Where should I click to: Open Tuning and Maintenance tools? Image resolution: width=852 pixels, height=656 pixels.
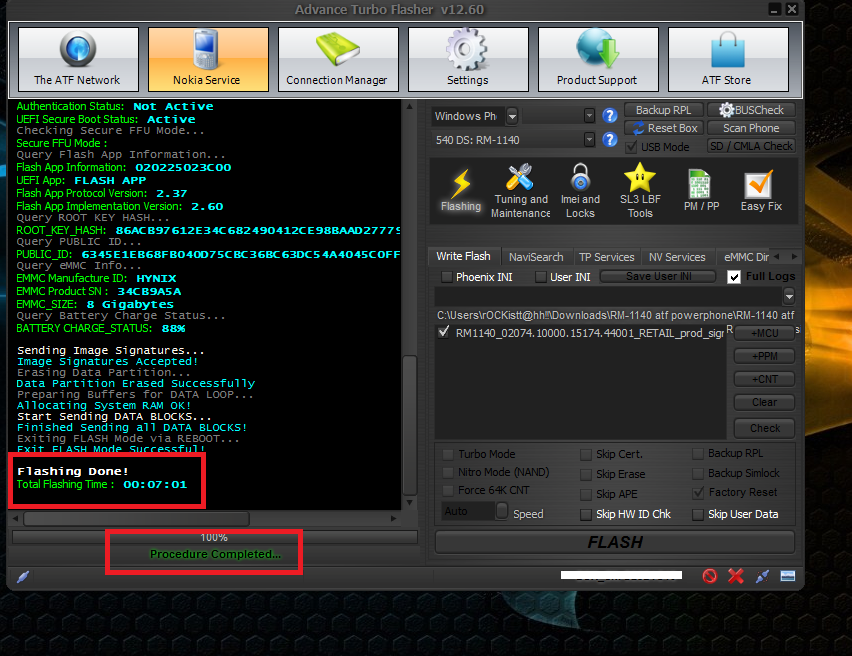click(x=520, y=190)
